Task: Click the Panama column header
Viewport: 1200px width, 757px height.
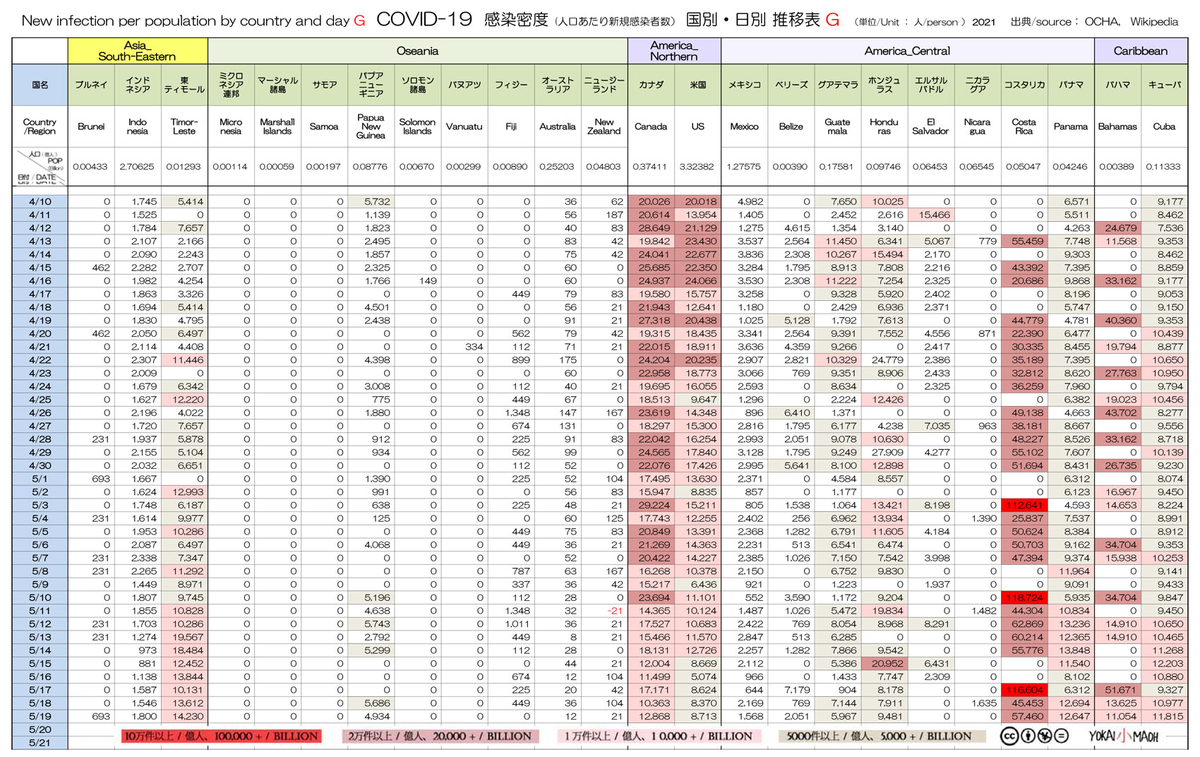Action: (x=1070, y=127)
